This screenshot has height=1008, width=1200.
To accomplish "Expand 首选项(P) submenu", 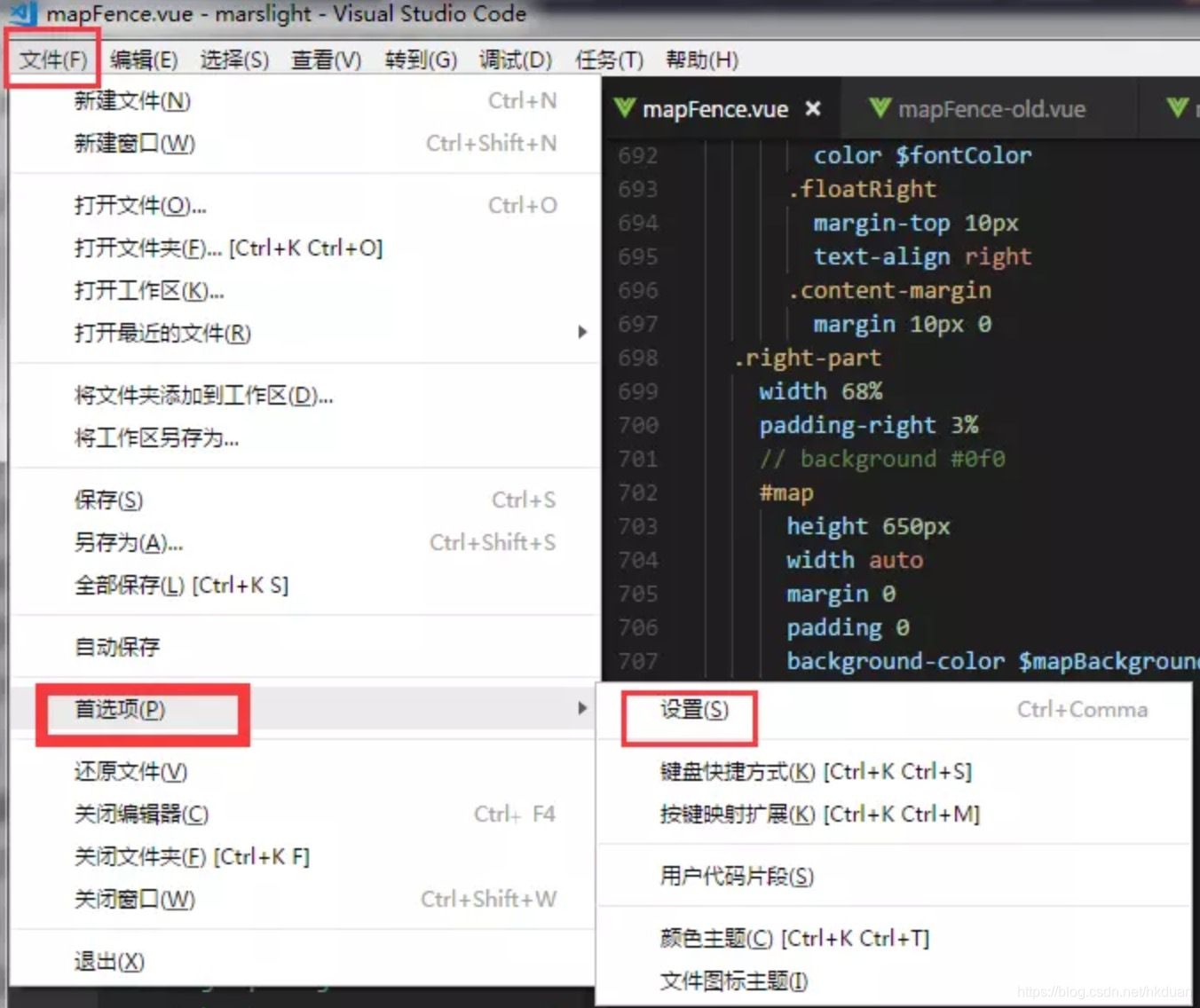I will click(x=304, y=710).
